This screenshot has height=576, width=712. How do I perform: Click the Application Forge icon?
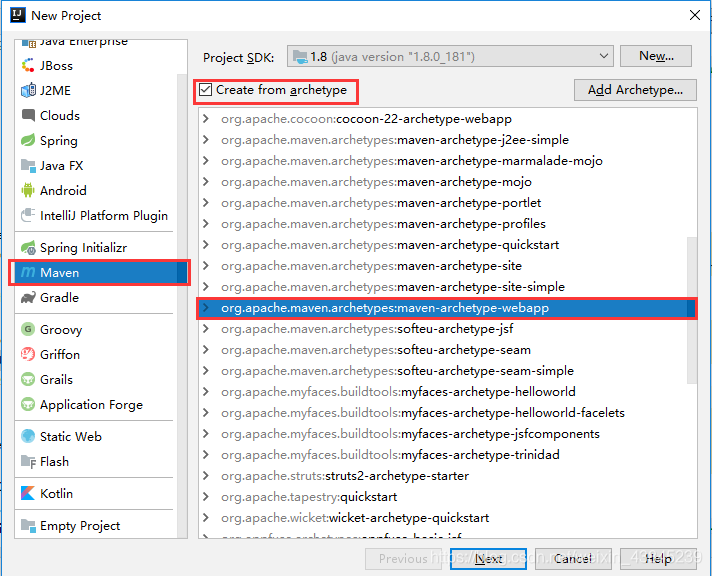pyautogui.click(x=28, y=404)
